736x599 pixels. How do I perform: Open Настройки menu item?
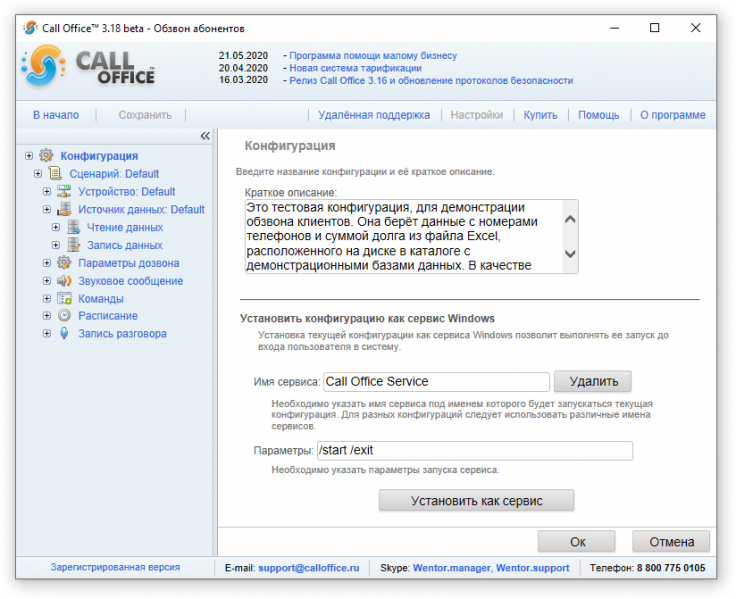pyautogui.click(x=477, y=115)
